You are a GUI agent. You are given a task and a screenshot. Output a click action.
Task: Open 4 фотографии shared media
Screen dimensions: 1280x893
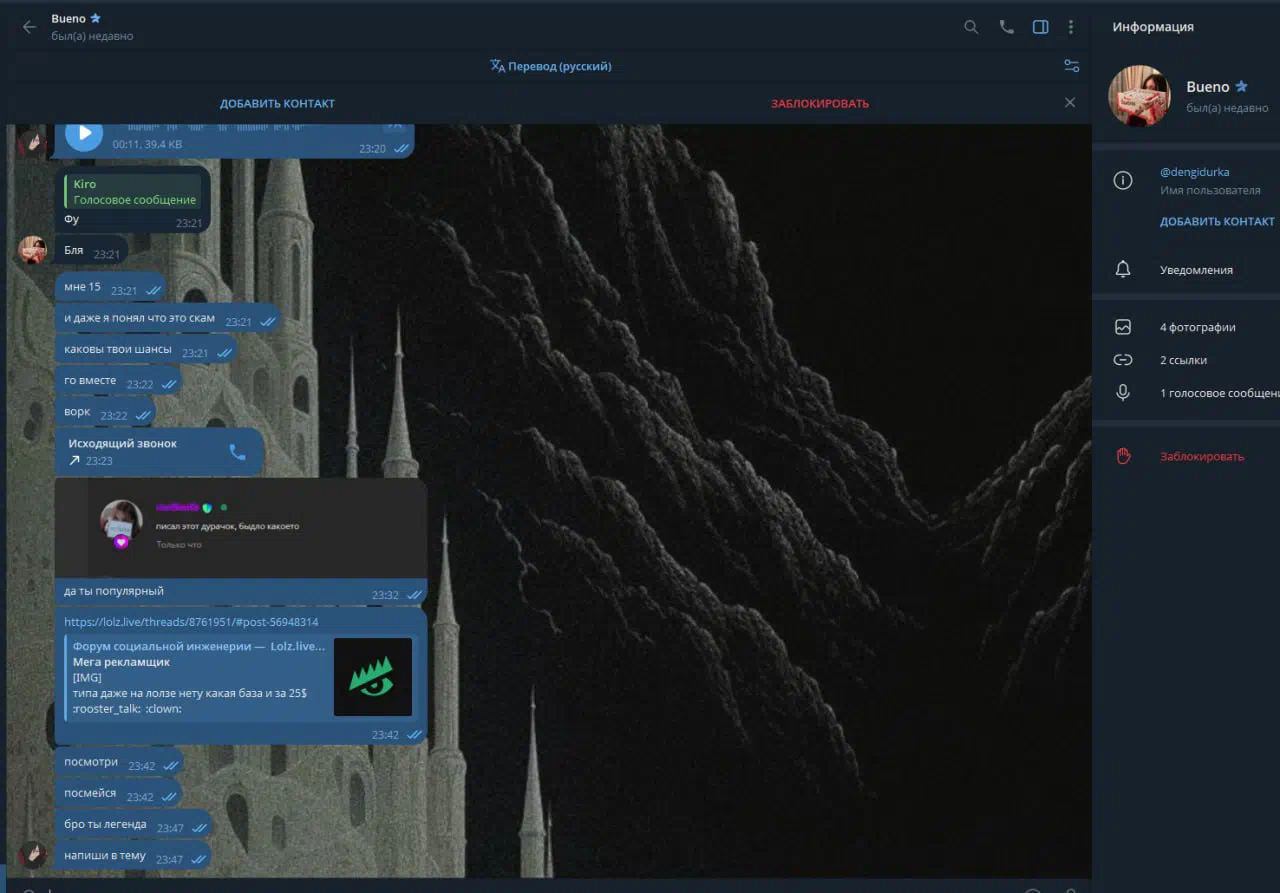(1197, 327)
